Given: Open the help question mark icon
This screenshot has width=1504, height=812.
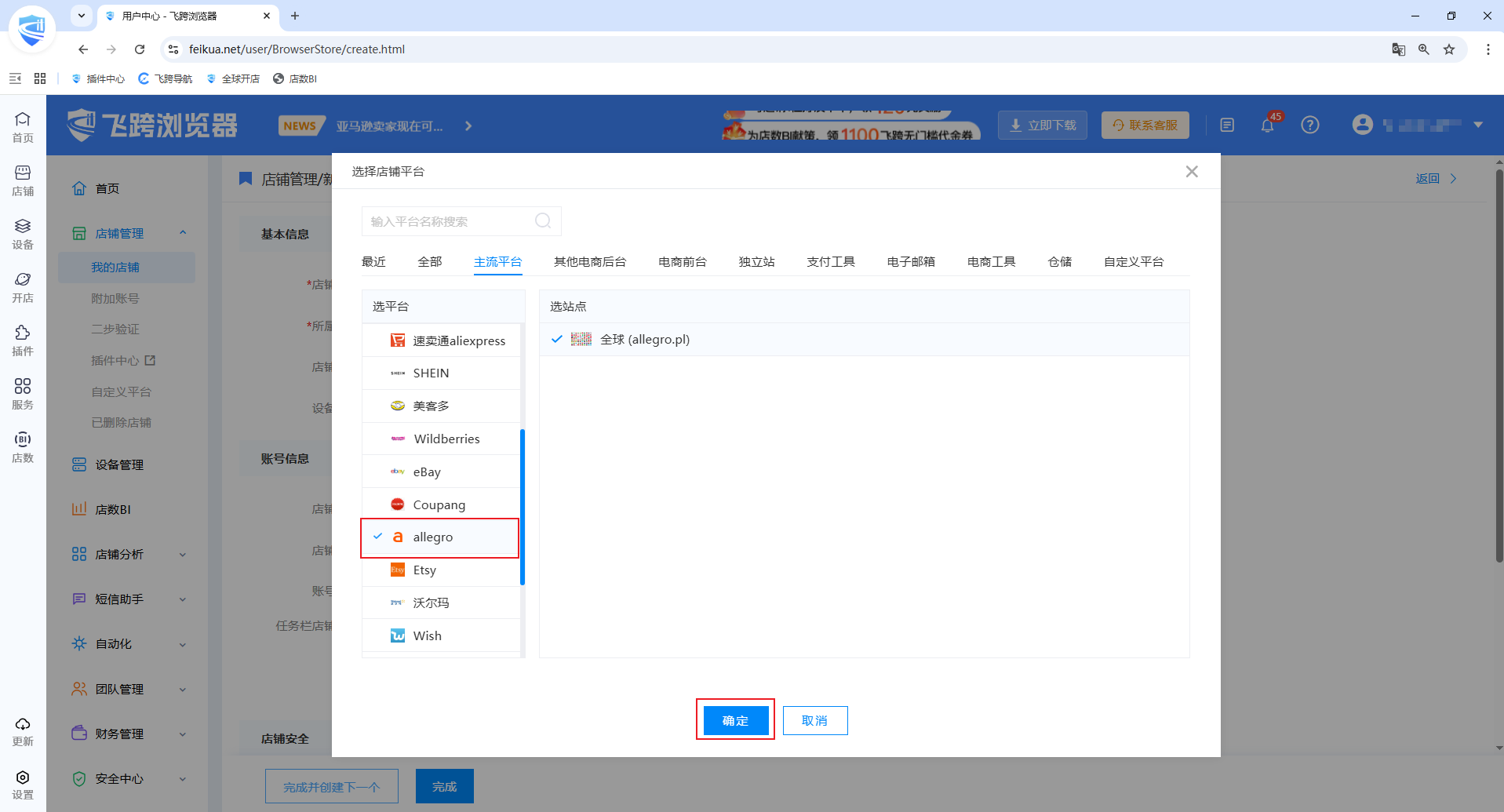Looking at the screenshot, I should pos(1310,125).
